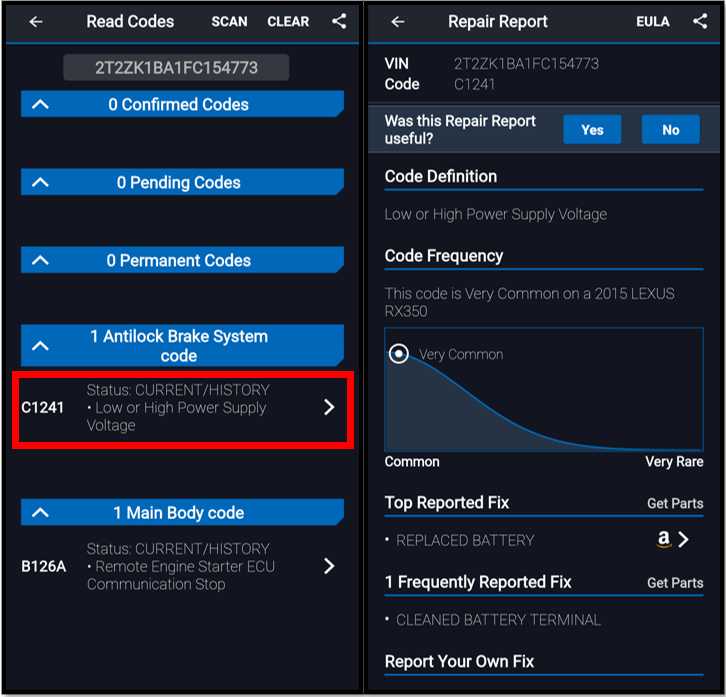The image size is (726, 697).
Task: Tap 1 Frequently Reported Fix heading
Action: tap(478, 582)
